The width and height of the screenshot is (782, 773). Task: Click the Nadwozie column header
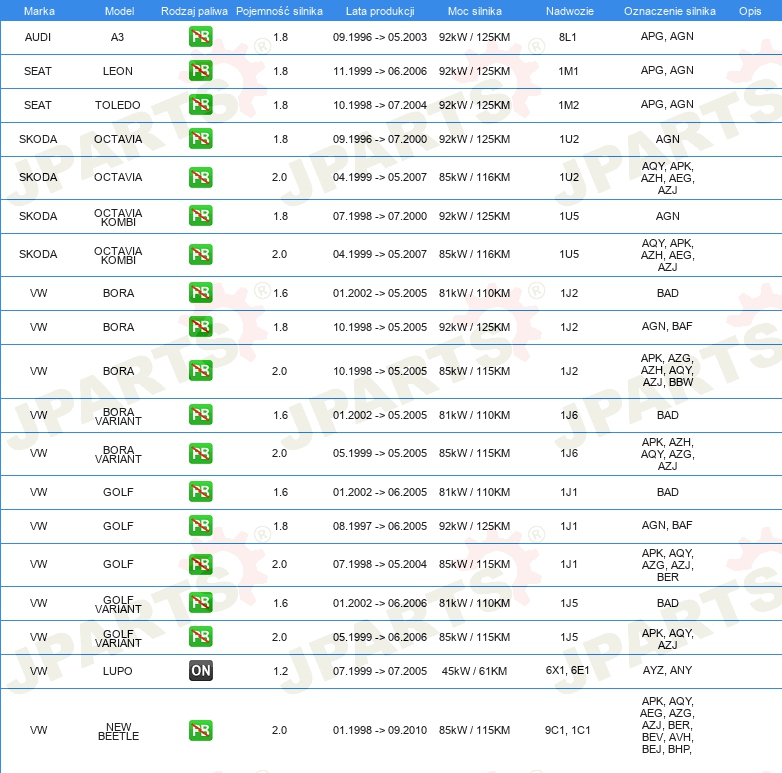tap(570, 11)
